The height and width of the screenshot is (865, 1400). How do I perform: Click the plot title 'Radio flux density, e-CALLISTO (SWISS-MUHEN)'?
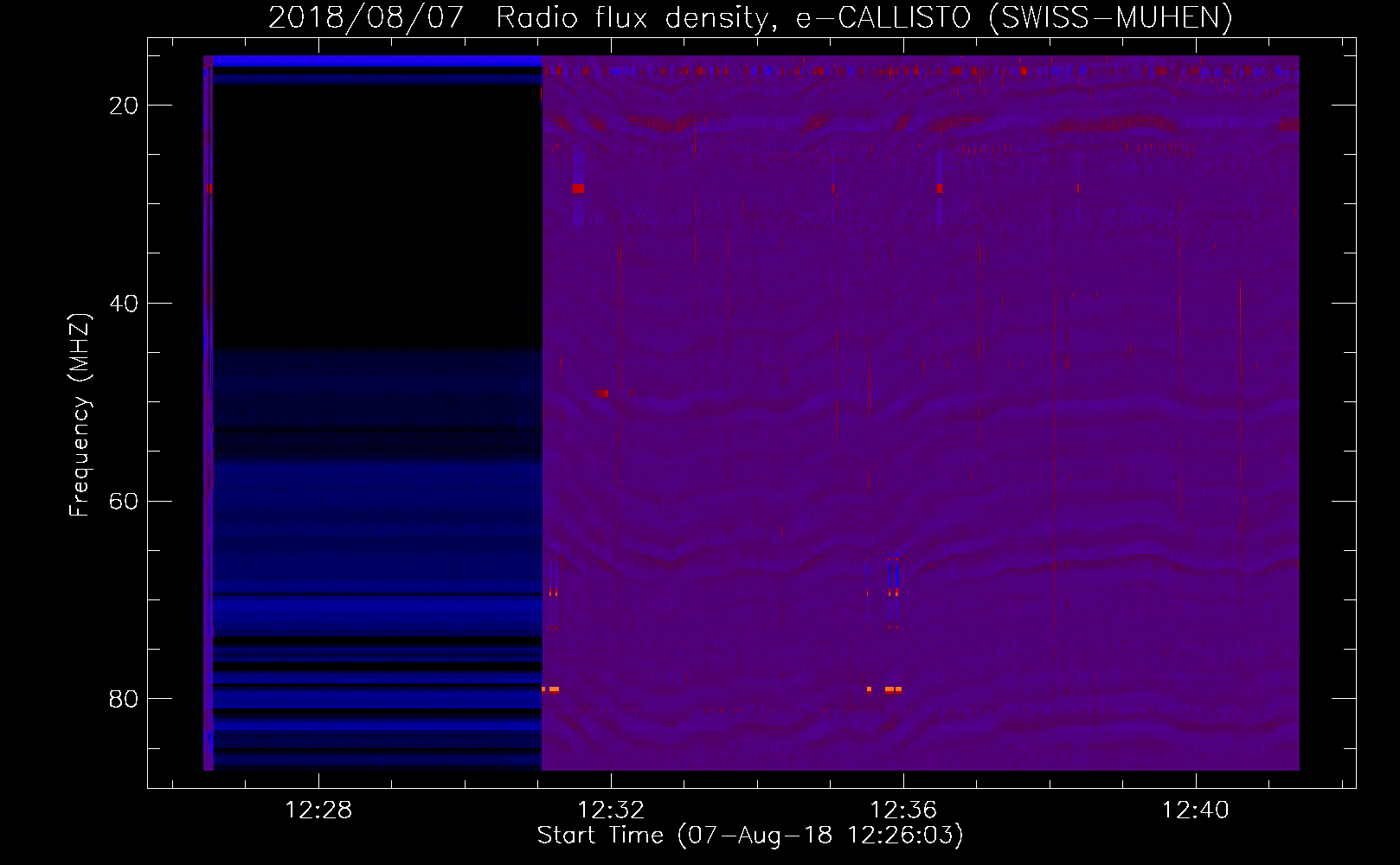click(x=864, y=17)
